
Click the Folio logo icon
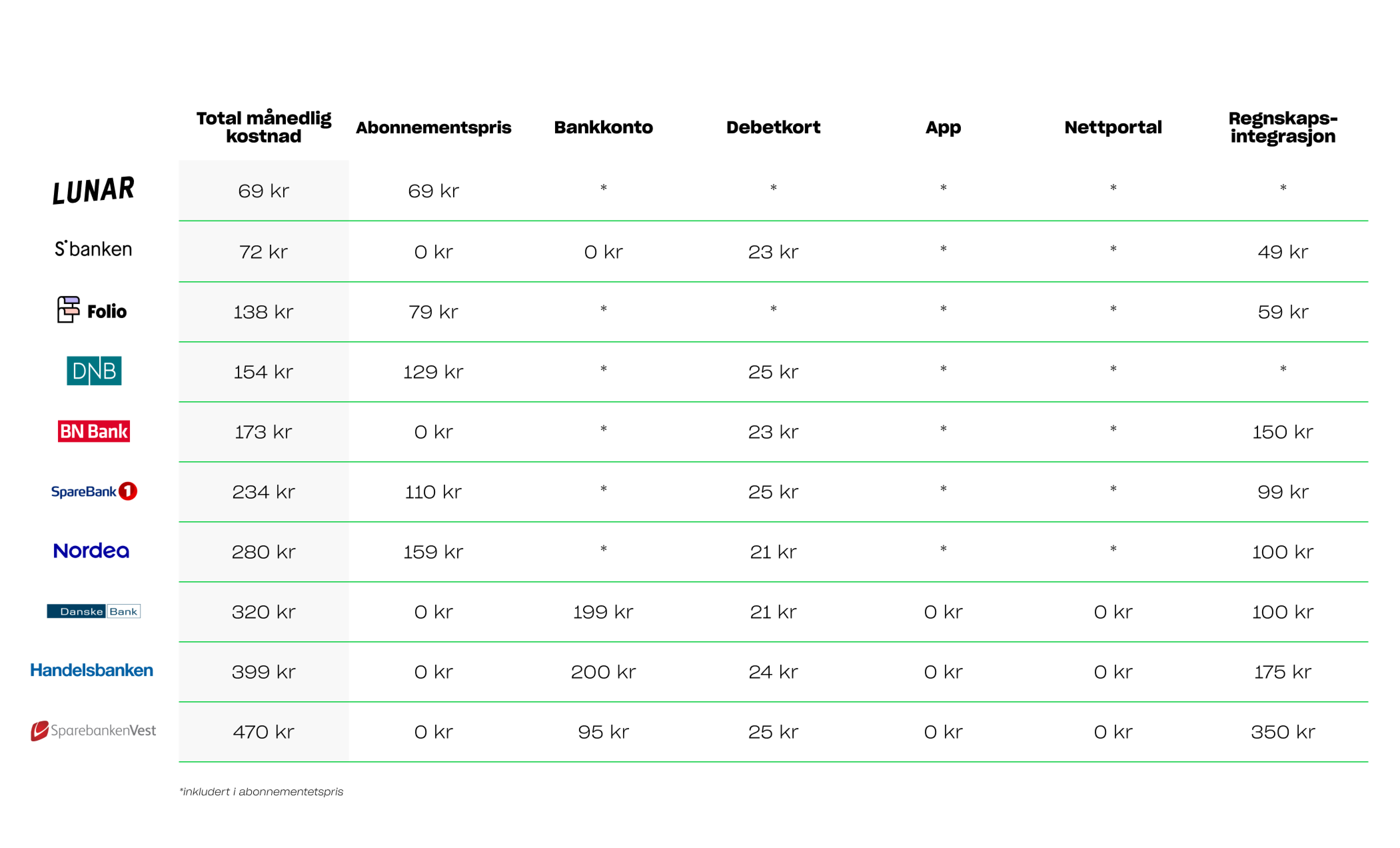coord(68,310)
